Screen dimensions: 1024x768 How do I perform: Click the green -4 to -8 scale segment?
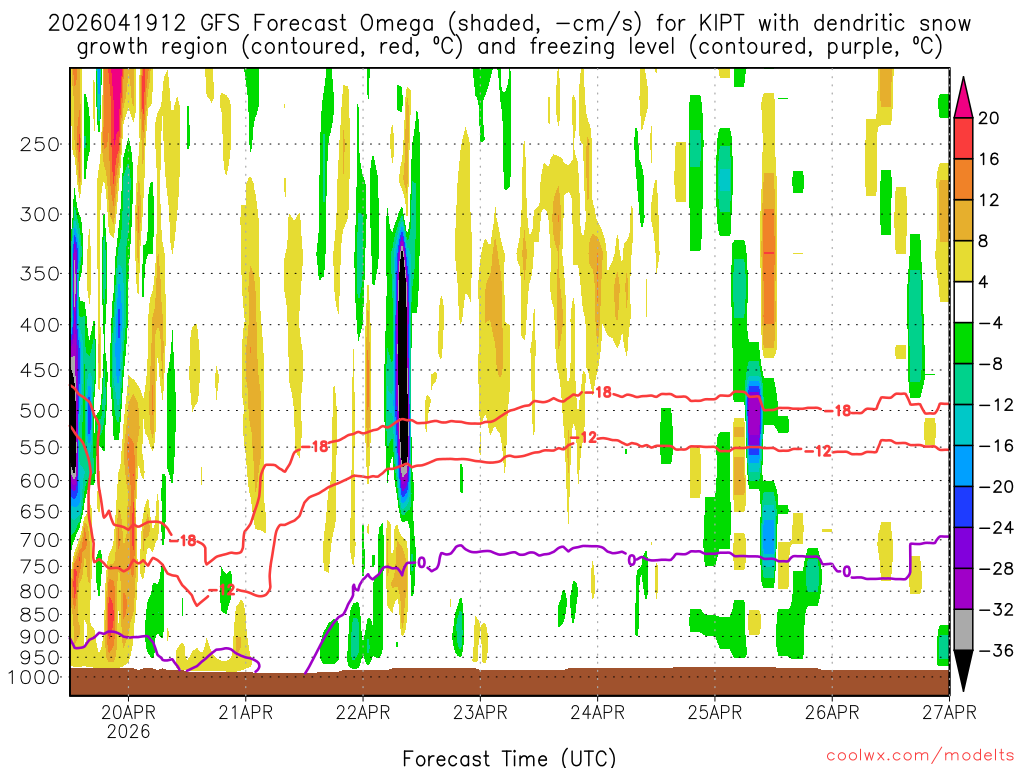pyautogui.click(x=963, y=344)
